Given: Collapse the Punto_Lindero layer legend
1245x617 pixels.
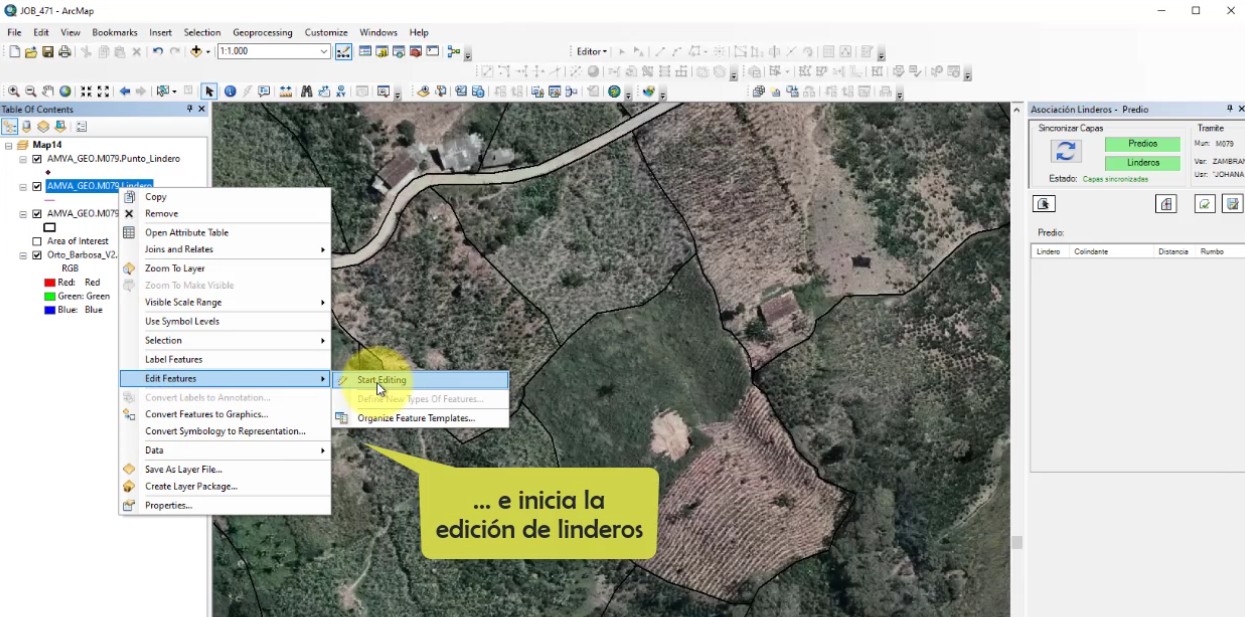Looking at the screenshot, I should click(23, 159).
